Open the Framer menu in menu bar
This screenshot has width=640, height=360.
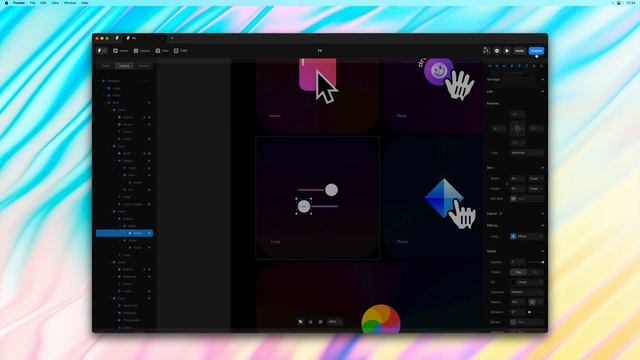point(19,2)
